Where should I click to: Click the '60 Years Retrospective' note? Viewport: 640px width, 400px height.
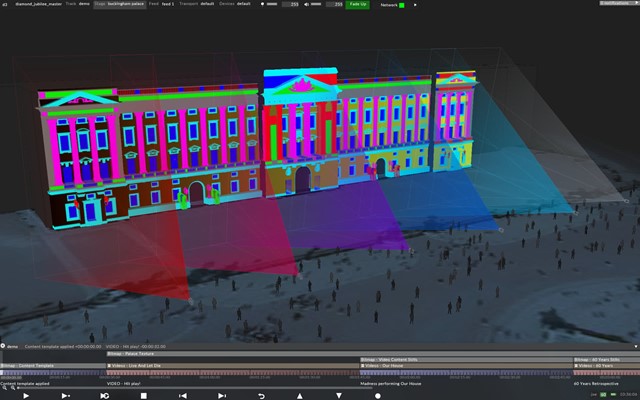(596, 384)
